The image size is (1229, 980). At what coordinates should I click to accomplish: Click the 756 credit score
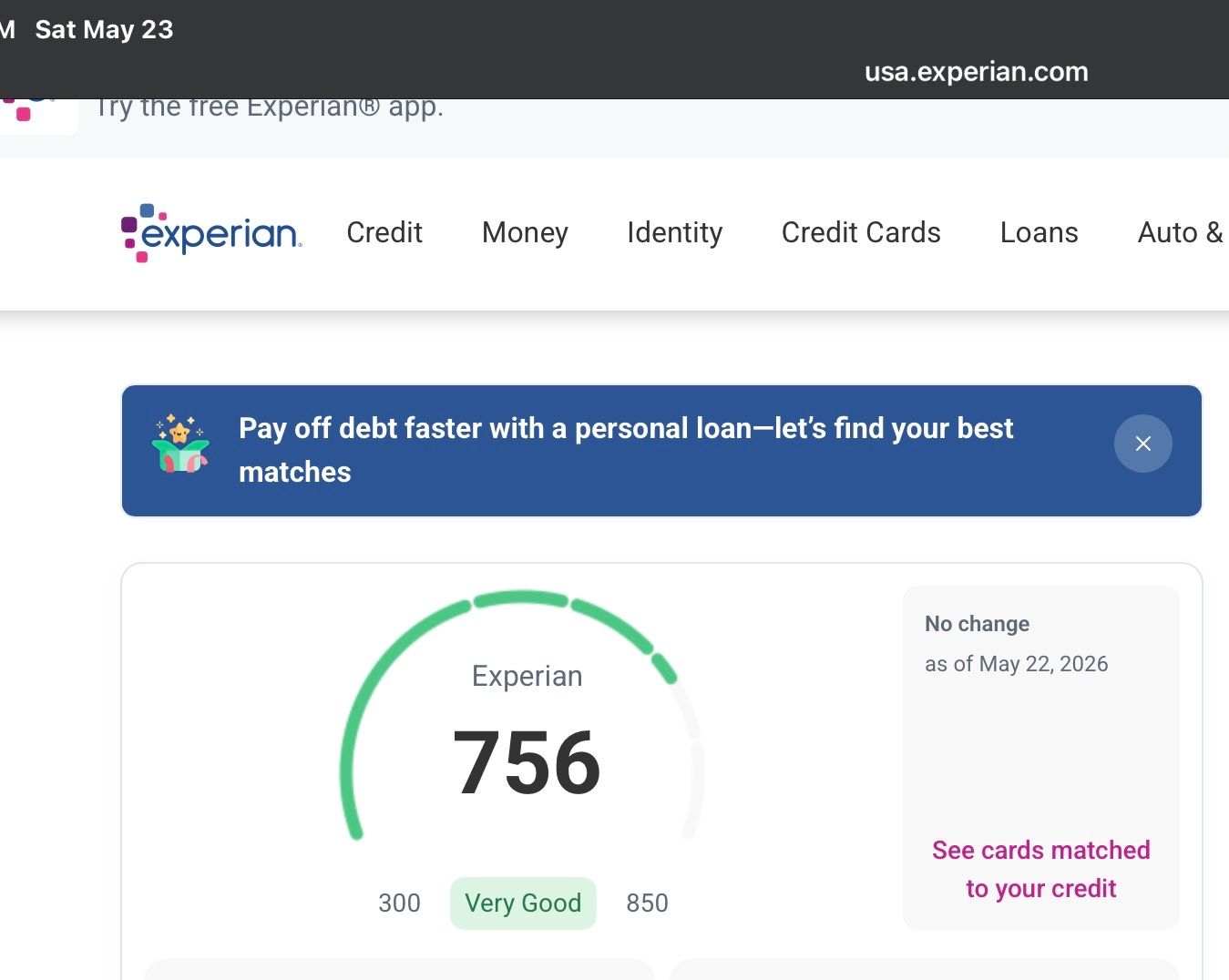[x=527, y=763]
